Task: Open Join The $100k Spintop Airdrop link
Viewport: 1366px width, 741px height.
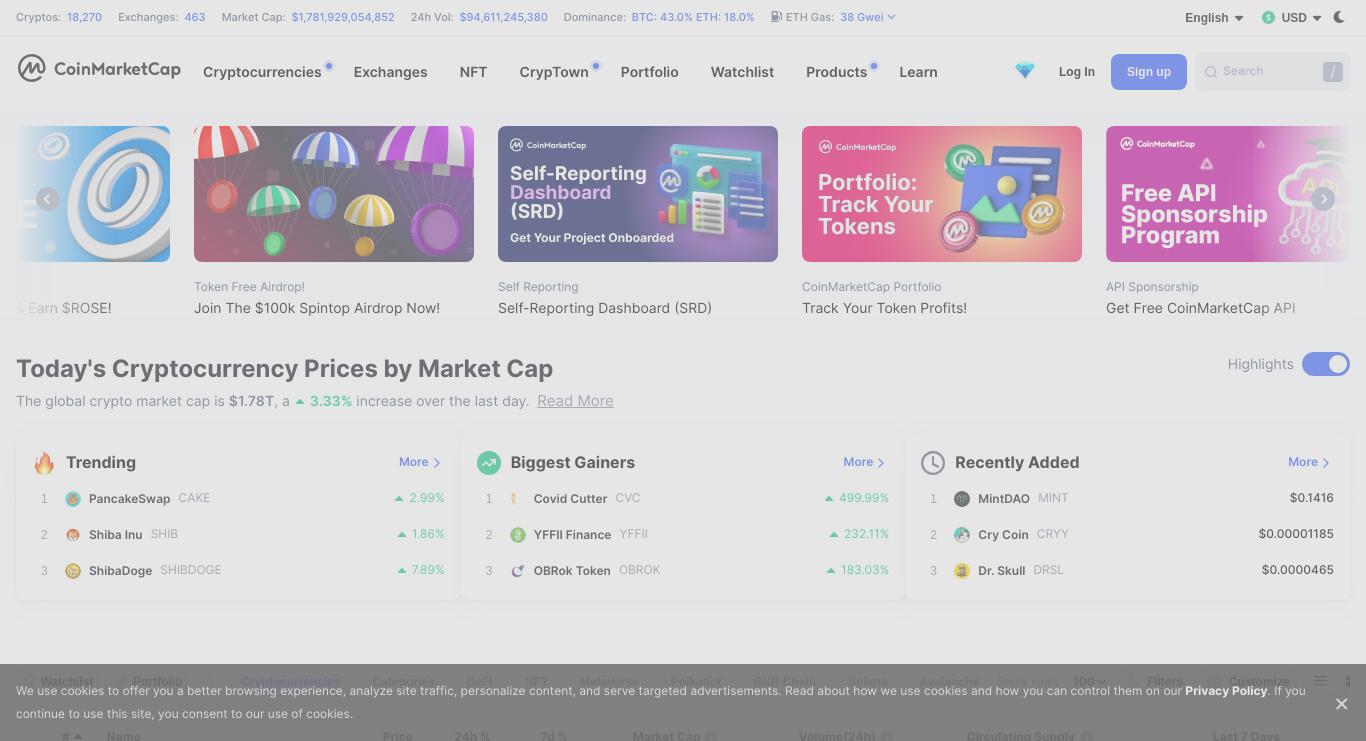Action: (317, 308)
